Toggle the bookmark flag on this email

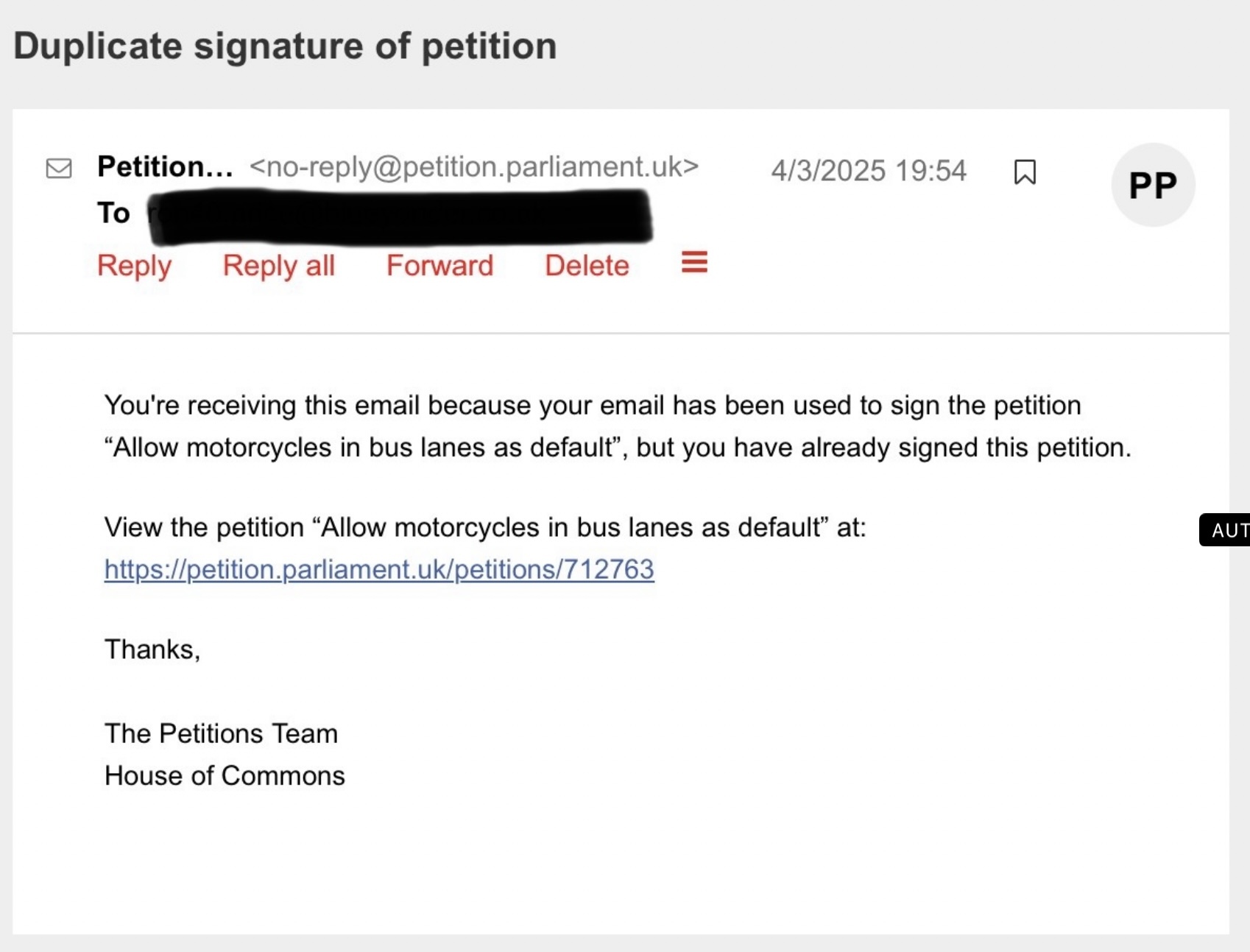pos(1025,172)
